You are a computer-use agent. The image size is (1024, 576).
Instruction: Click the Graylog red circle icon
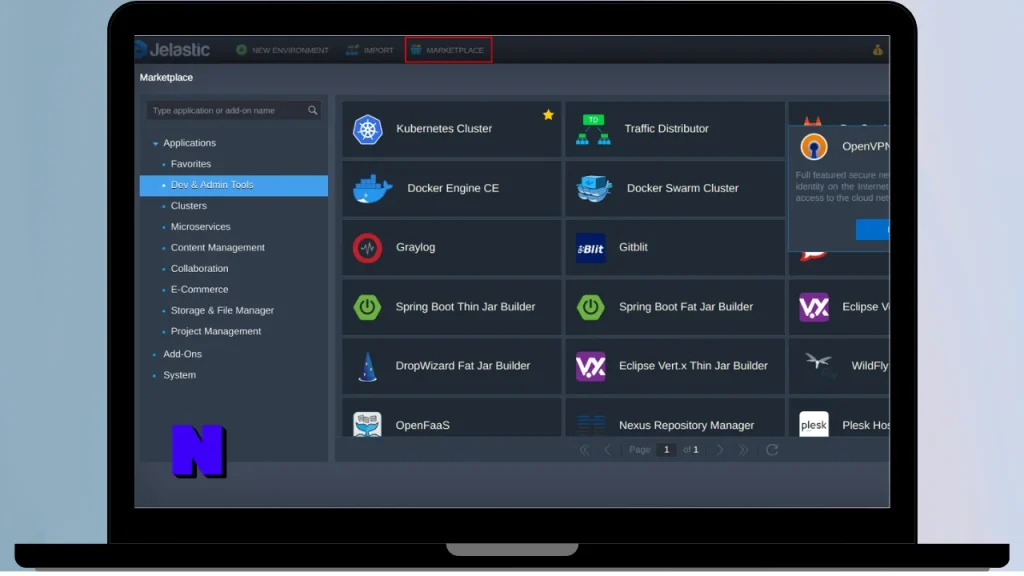(368, 248)
